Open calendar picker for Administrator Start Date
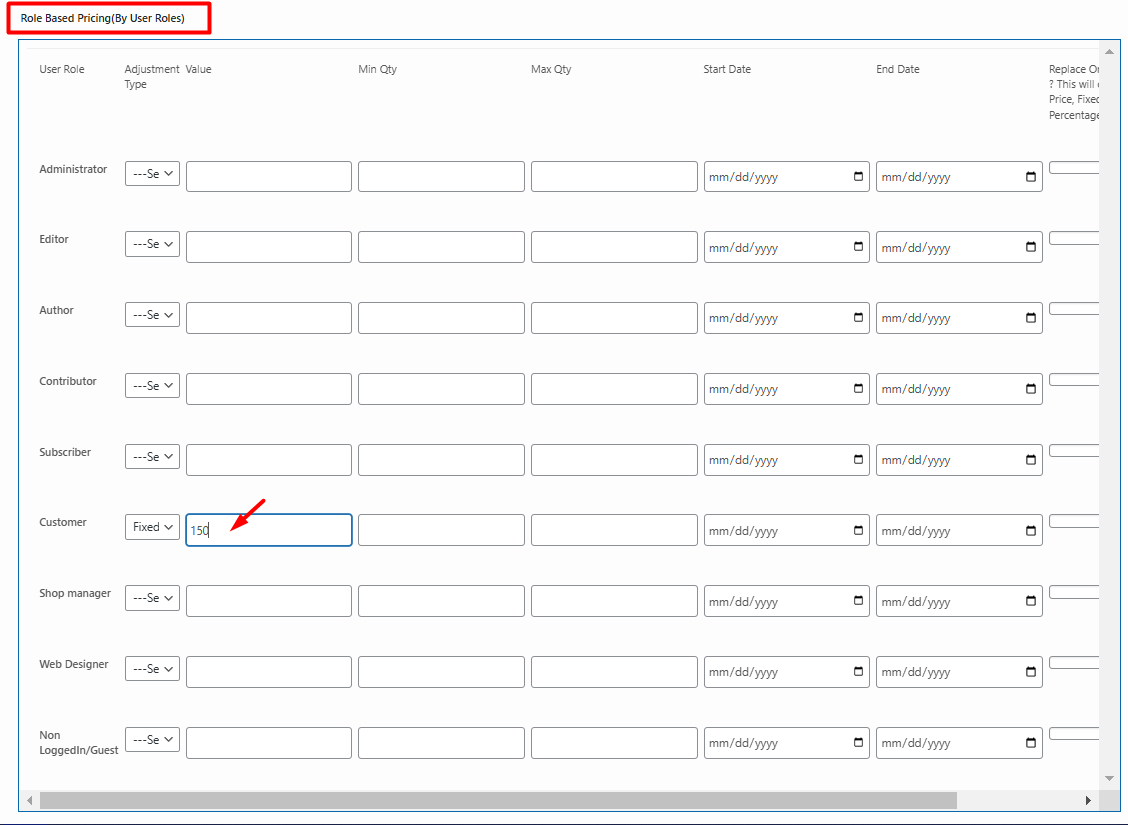 click(x=858, y=177)
